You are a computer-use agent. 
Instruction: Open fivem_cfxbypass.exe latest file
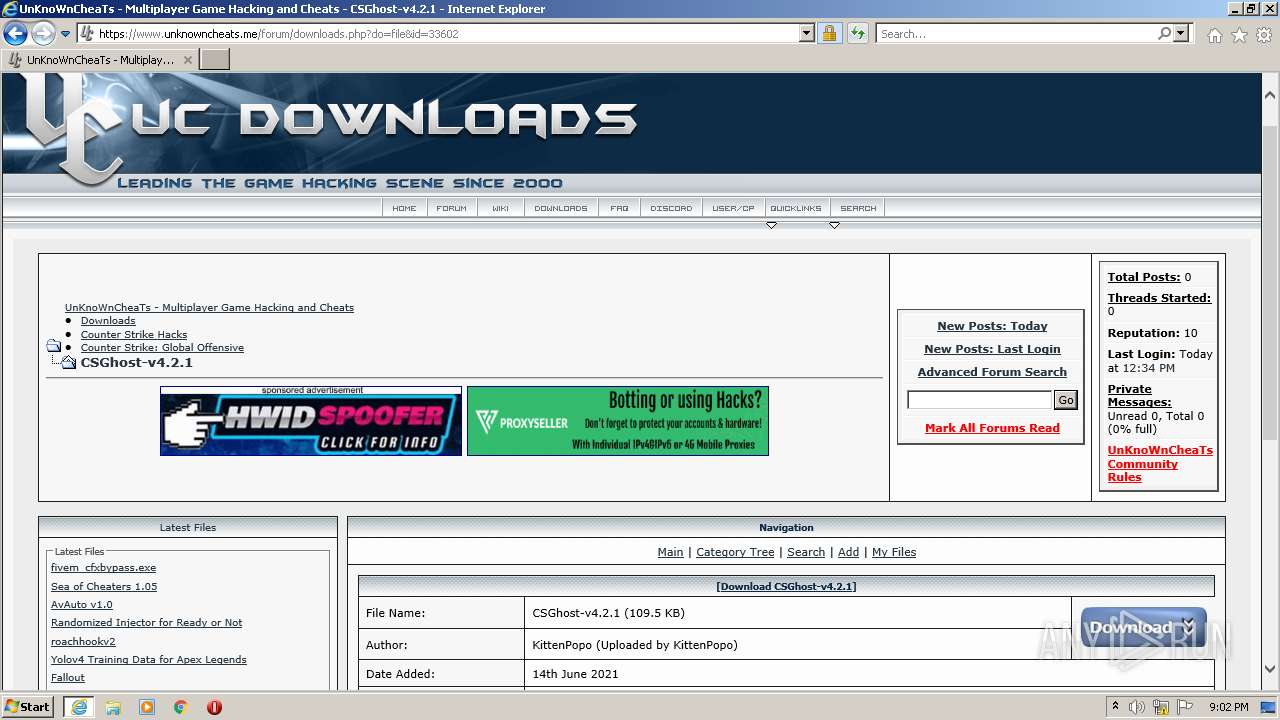click(x=103, y=568)
